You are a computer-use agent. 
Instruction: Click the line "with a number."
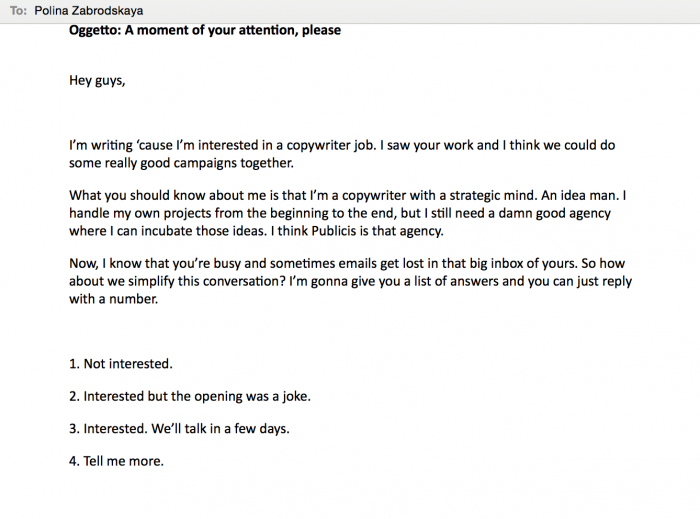coord(113,299)
